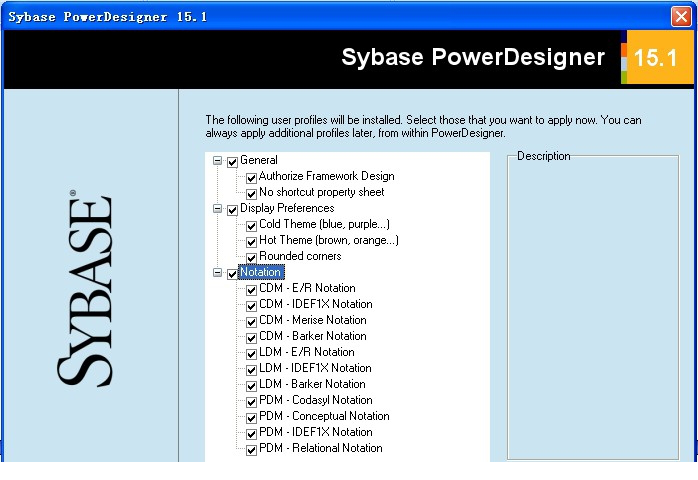
Task: Toggle LDM - E/R Notation checkbox
Action: 252,354
